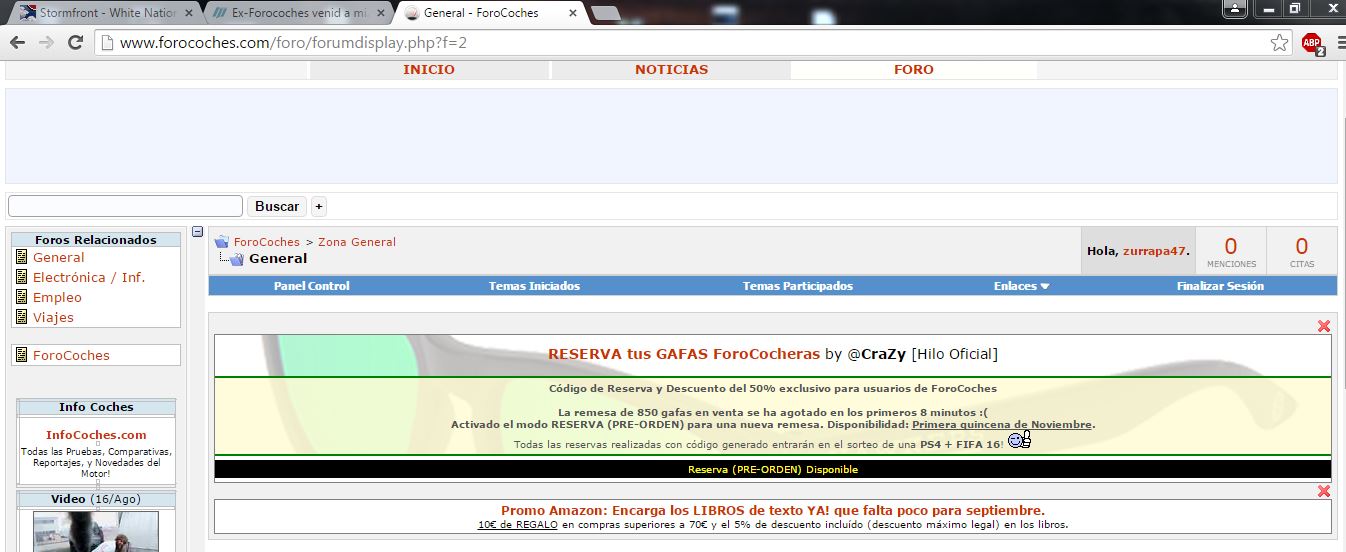Open the zurrapa47 user profile link

point(1154,251)
